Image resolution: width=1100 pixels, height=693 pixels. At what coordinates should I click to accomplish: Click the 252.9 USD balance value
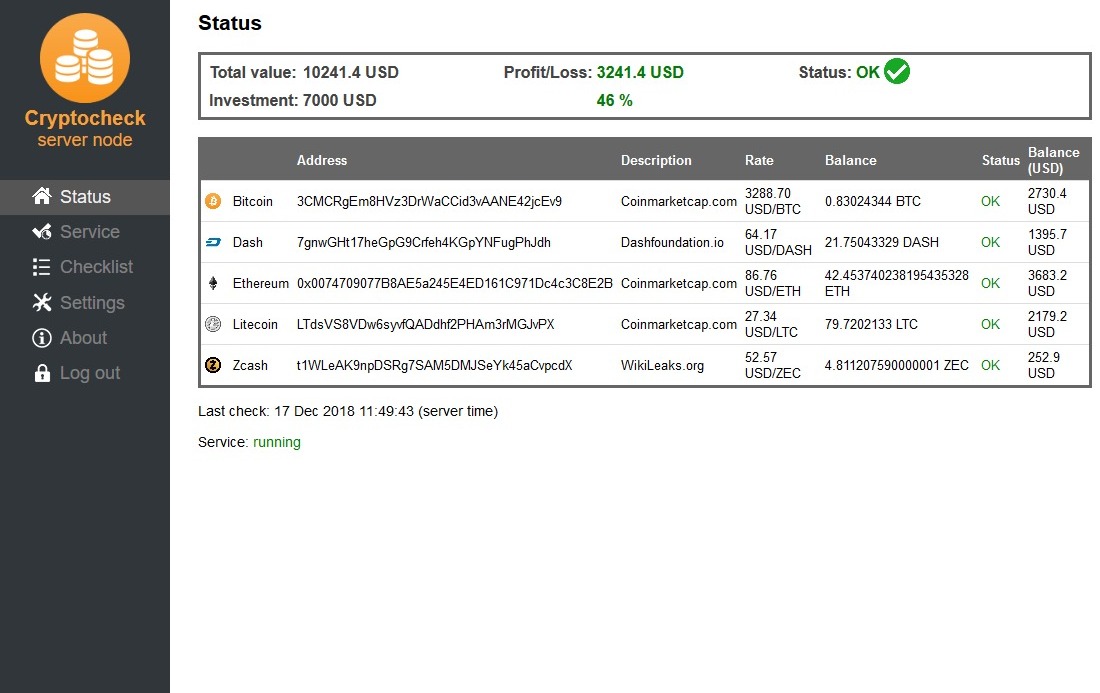[1044, 365]
